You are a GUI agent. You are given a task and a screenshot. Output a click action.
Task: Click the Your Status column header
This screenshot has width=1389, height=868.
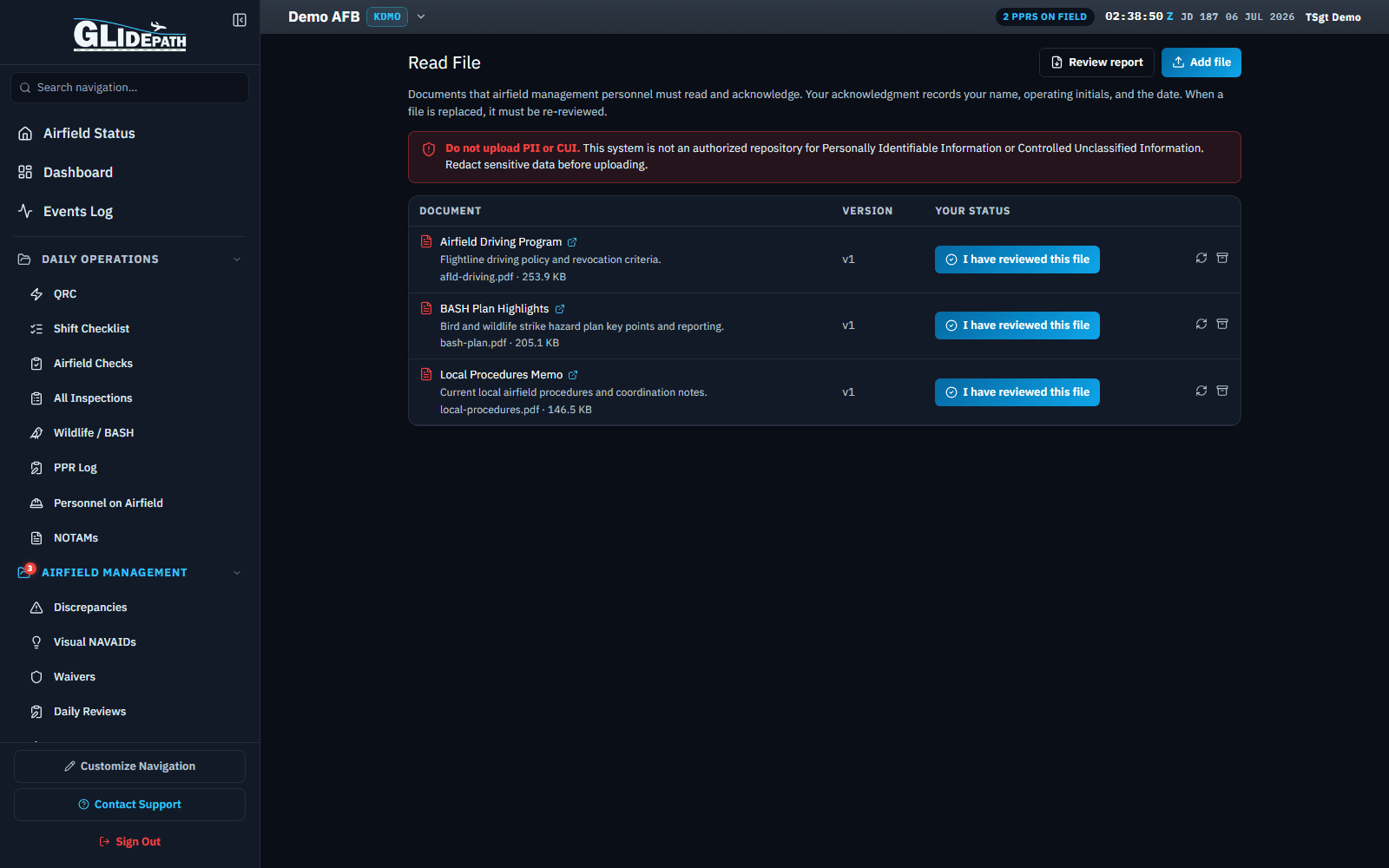972,211
